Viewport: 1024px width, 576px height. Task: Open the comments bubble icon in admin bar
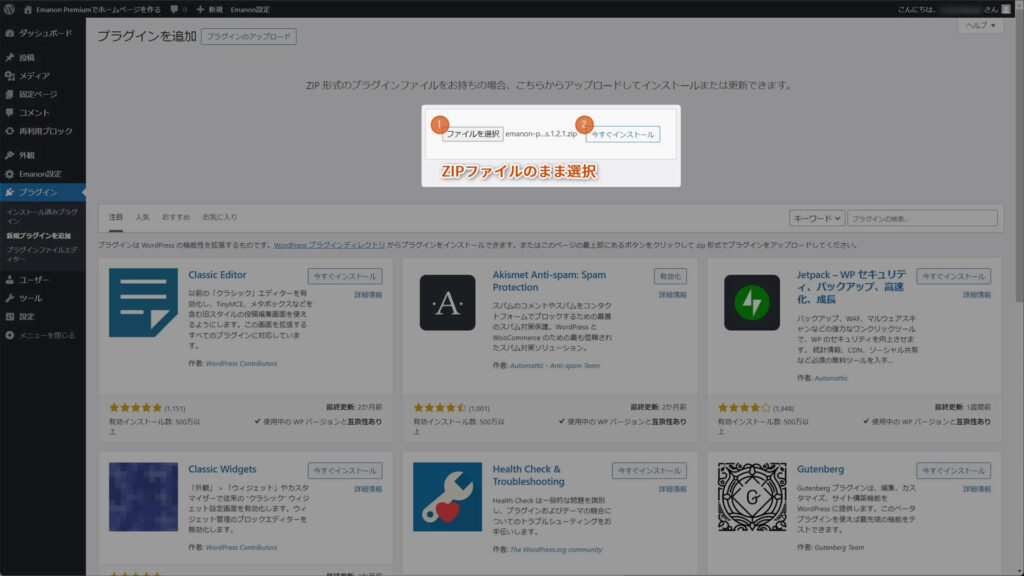(175, 9)
